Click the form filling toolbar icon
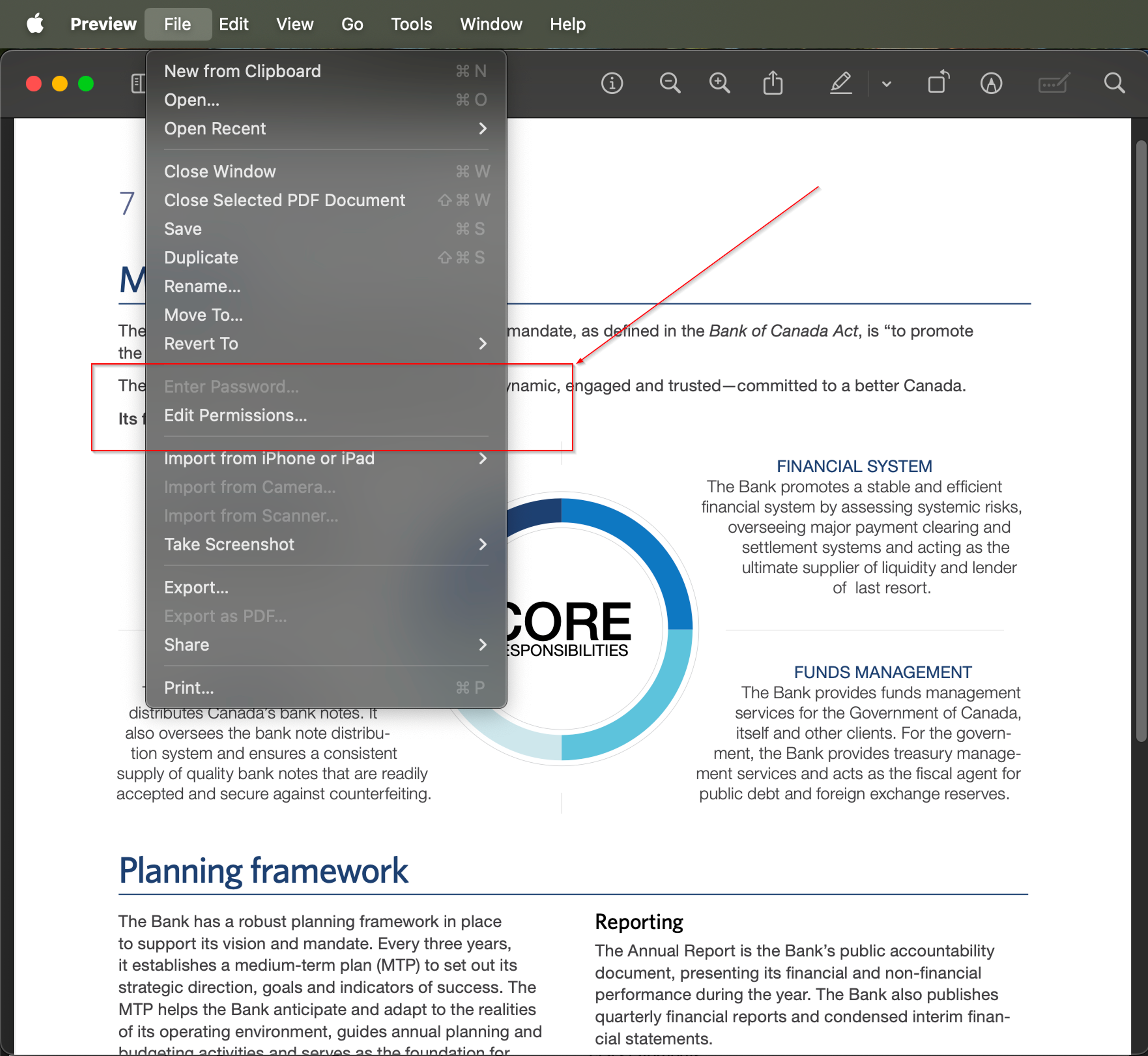 [x=1054, y=83]
